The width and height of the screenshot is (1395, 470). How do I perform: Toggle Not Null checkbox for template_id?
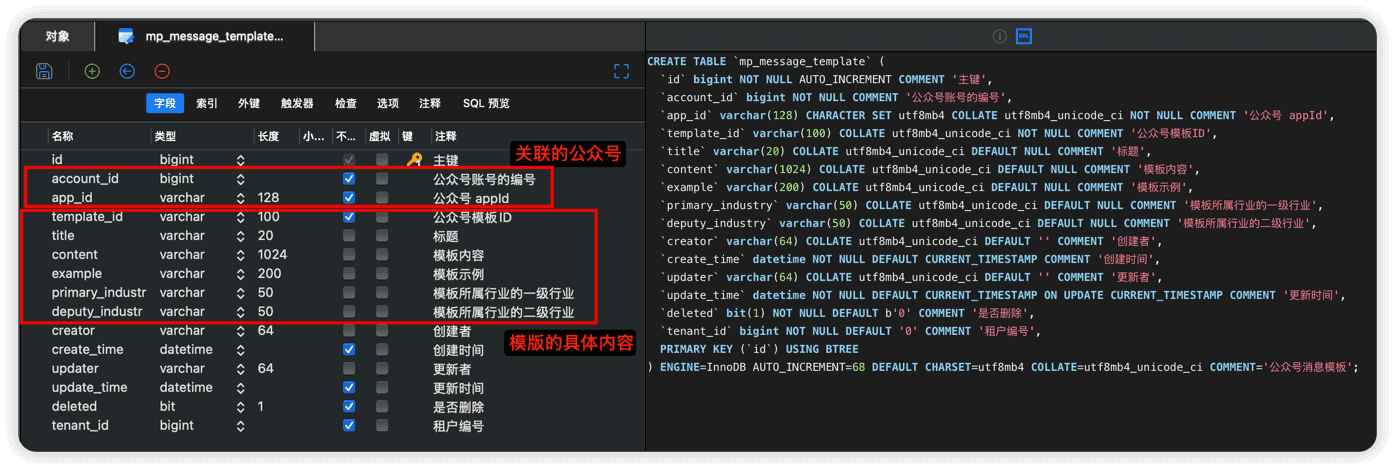click(349, 217)
